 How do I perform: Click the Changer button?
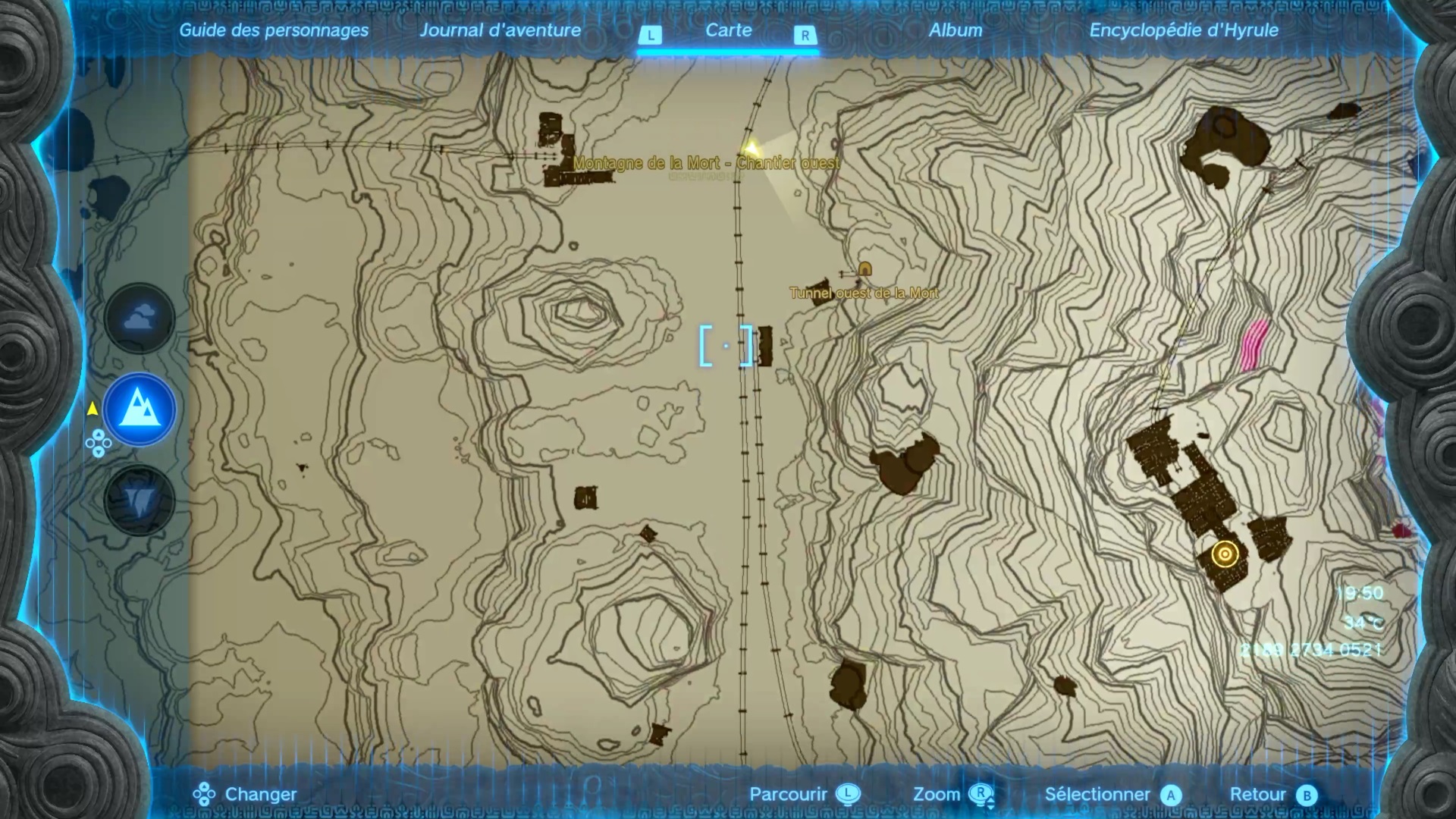[x=261, y=794]
